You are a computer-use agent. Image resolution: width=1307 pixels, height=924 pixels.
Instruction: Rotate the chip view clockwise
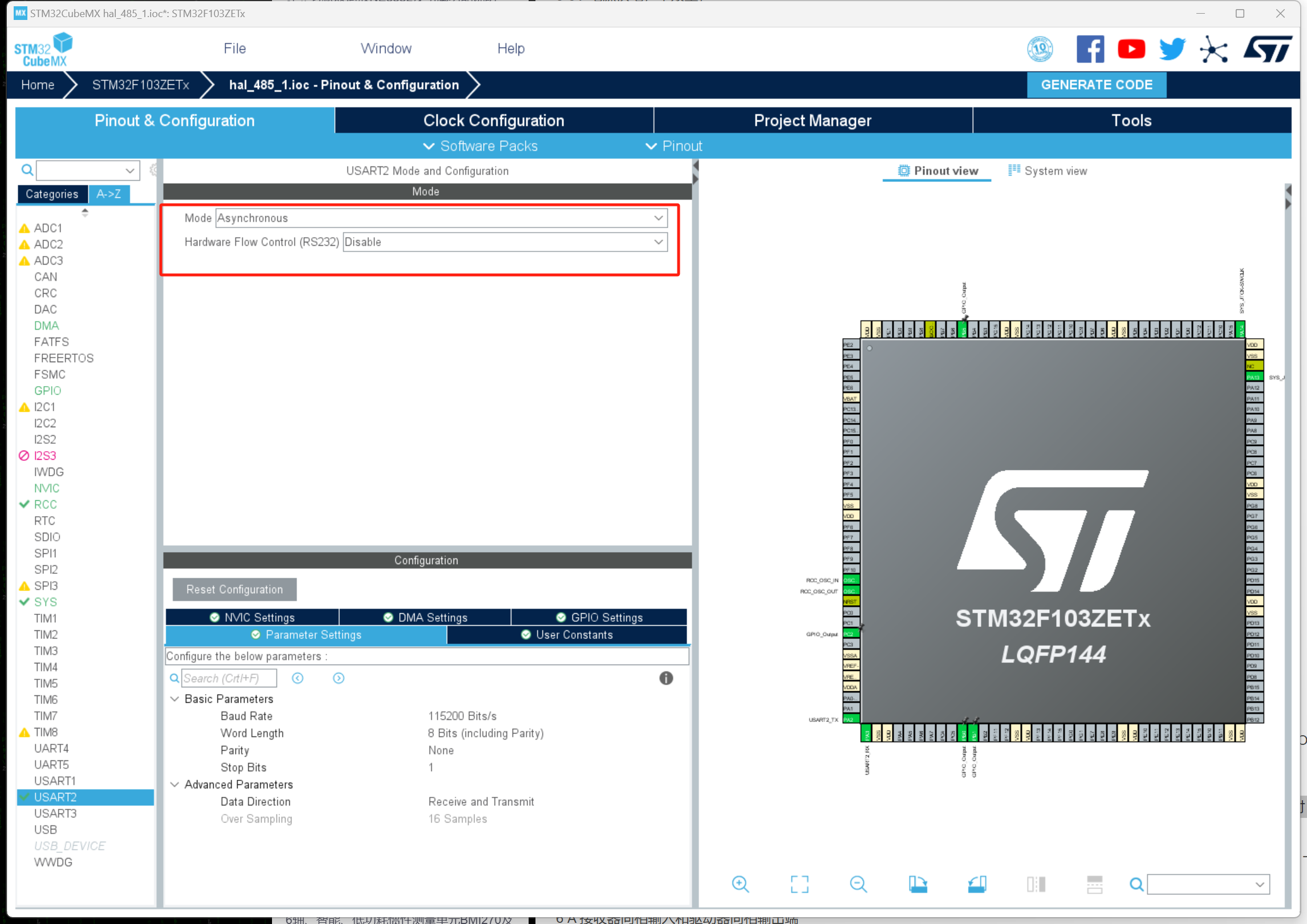pos(918,884)
